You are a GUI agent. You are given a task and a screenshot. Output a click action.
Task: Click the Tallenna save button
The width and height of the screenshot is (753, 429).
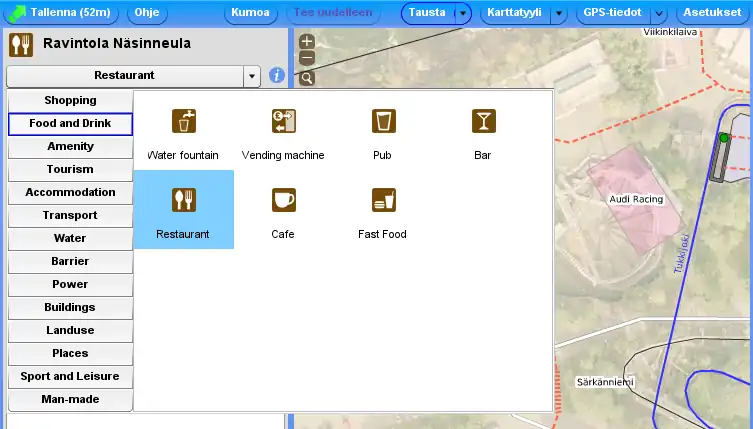62,14
